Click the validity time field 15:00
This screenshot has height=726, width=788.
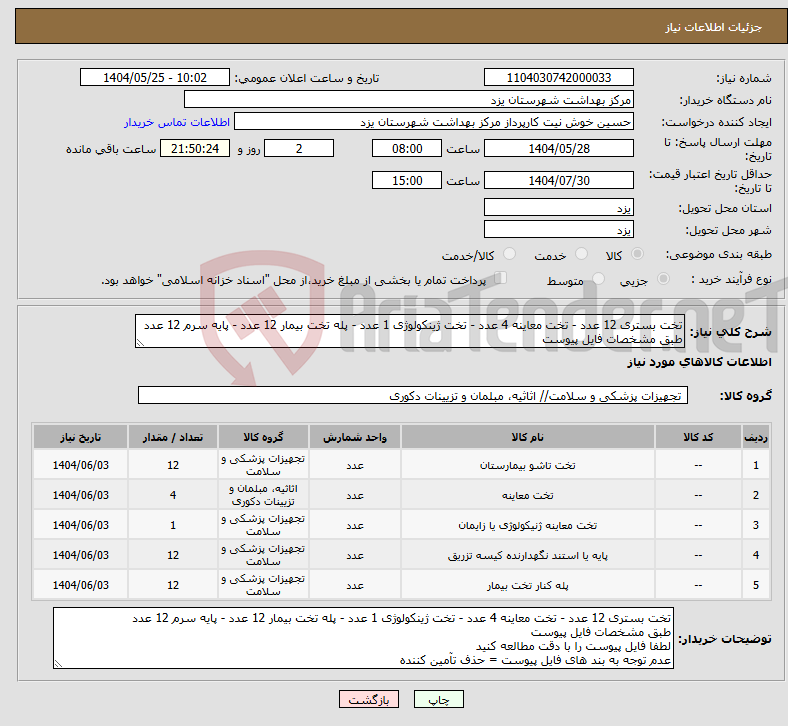[x=407, y=180]
